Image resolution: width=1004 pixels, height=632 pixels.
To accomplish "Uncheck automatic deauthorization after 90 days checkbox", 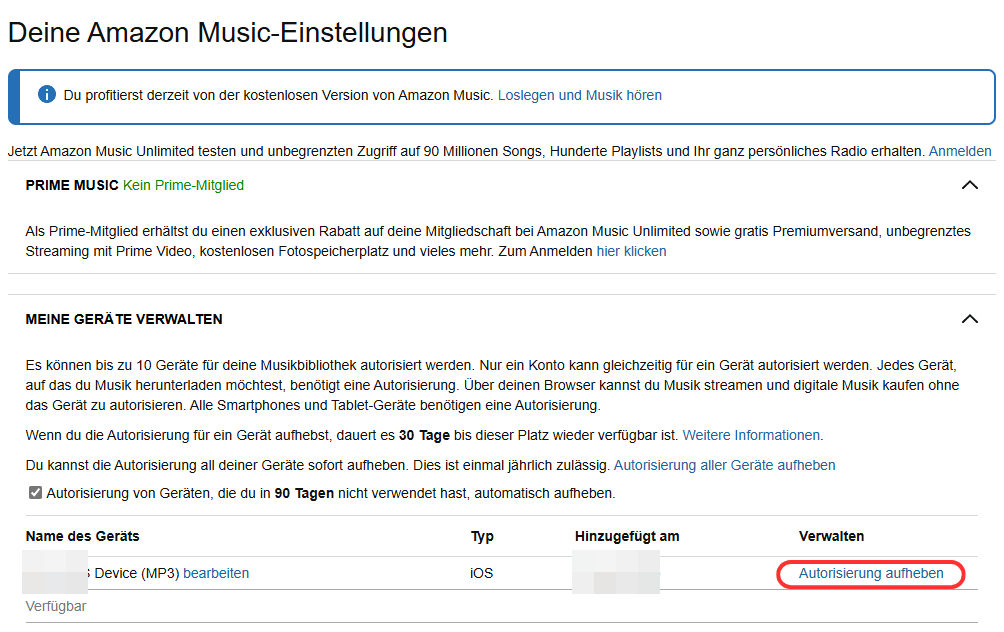I will click(x=35, y=493).
